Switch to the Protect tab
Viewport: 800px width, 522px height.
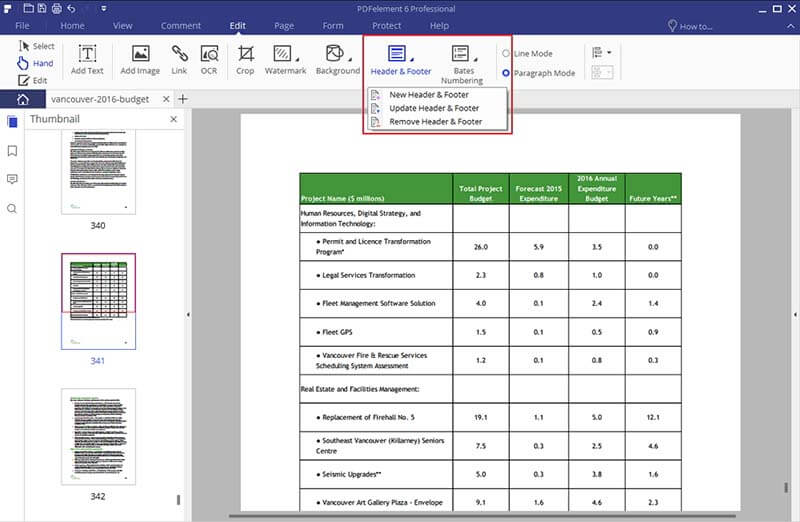tap(386, 26)
